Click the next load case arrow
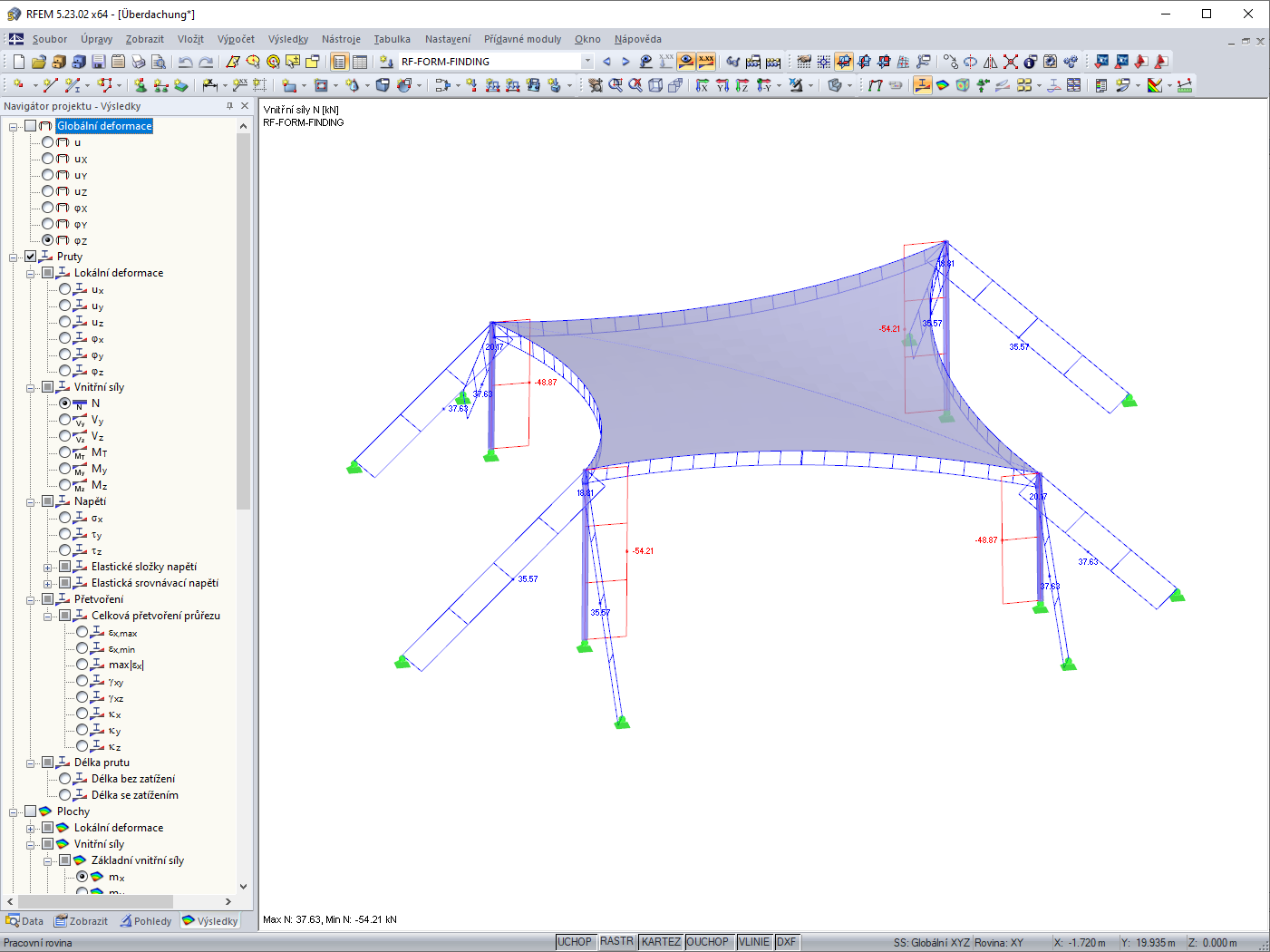 coord(625,62)
